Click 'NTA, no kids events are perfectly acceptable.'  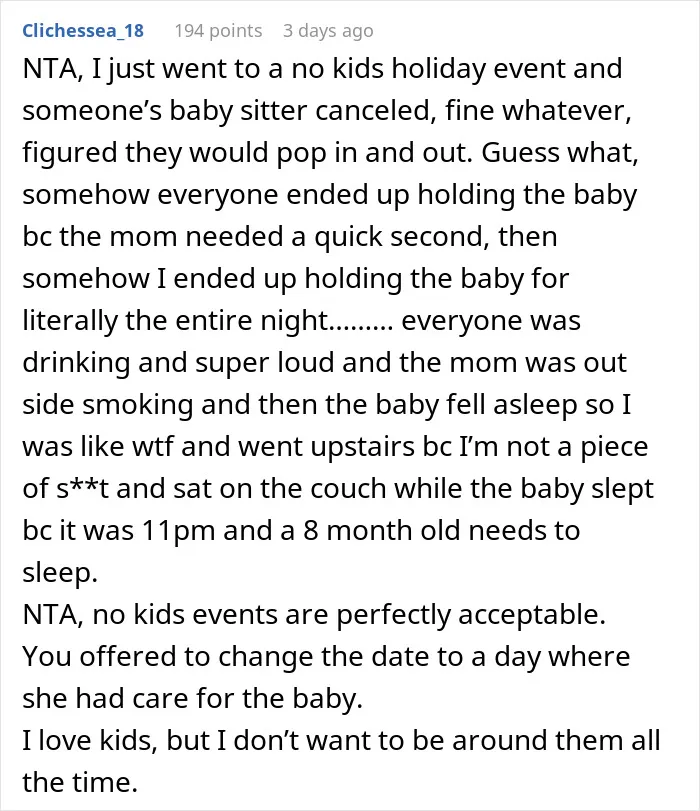314,614
